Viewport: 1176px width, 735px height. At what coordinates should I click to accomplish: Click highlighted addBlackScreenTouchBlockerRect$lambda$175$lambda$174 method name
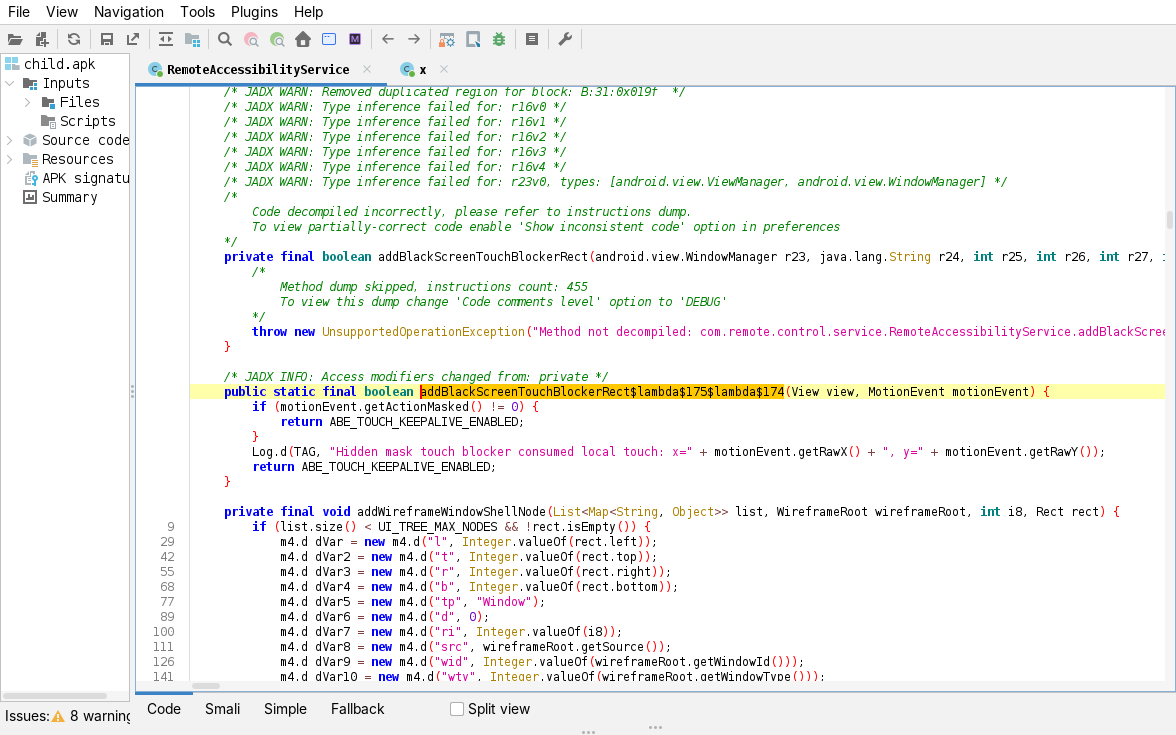(x=602, y=392)
